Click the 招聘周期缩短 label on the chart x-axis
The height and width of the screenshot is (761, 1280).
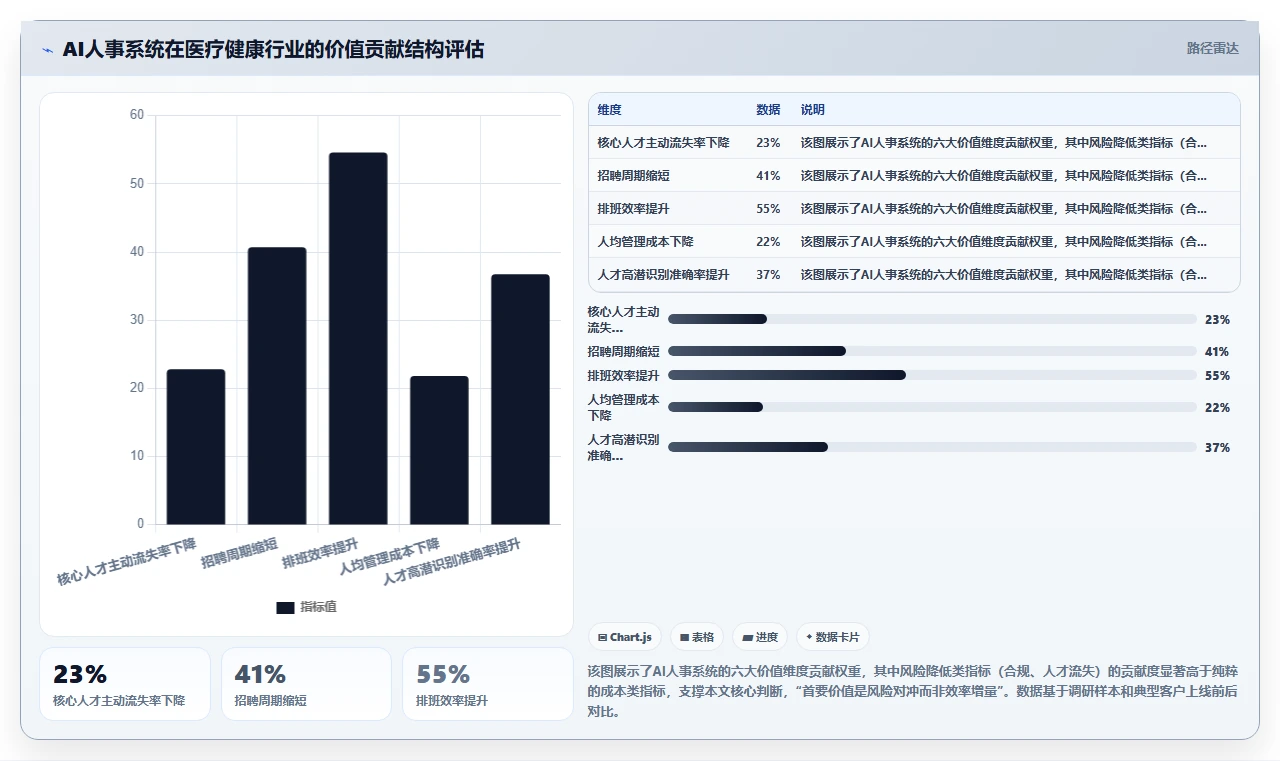pyautogui.click(x=240, y=553)
